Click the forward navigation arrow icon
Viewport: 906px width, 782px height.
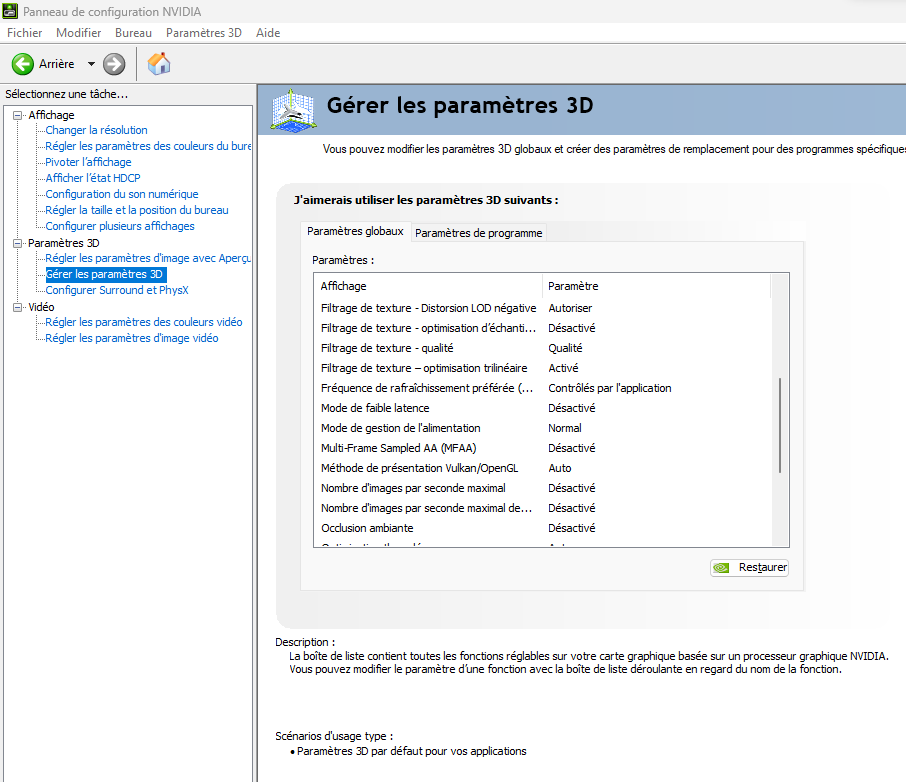coord(114,64)
